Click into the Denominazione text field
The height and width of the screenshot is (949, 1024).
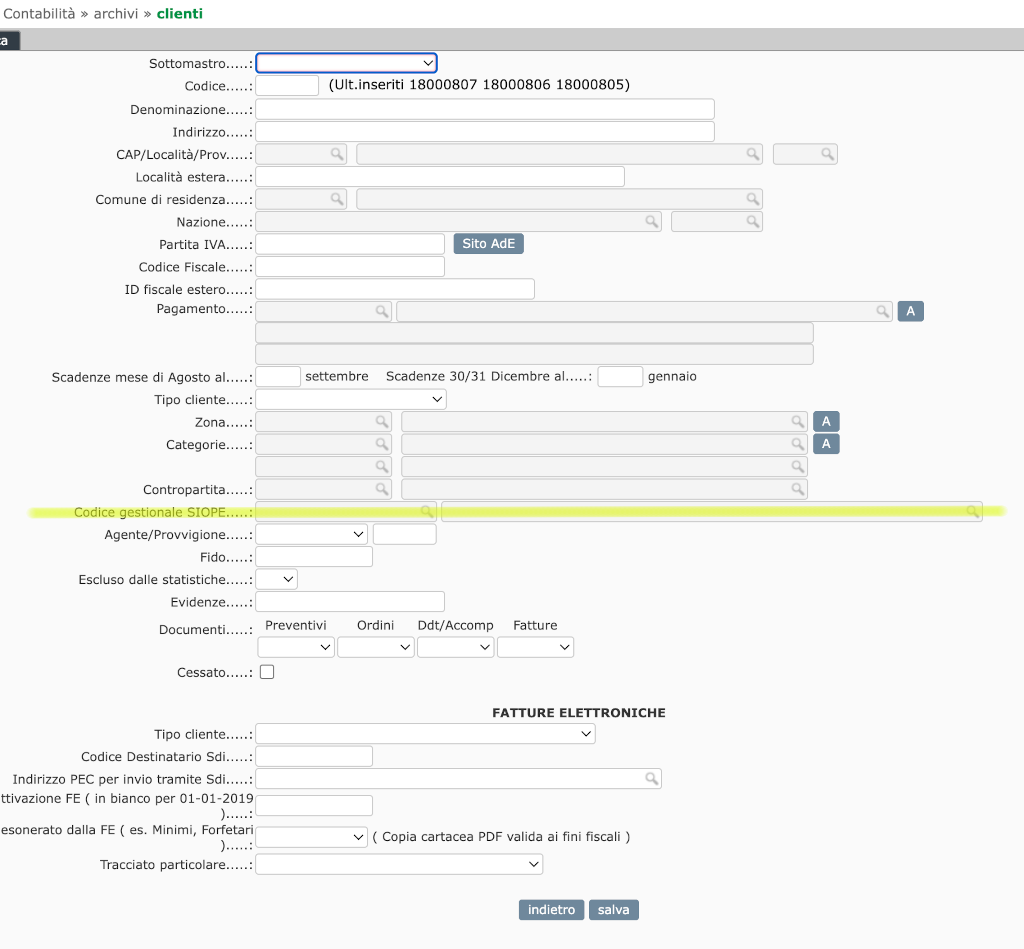click(485, 109)
